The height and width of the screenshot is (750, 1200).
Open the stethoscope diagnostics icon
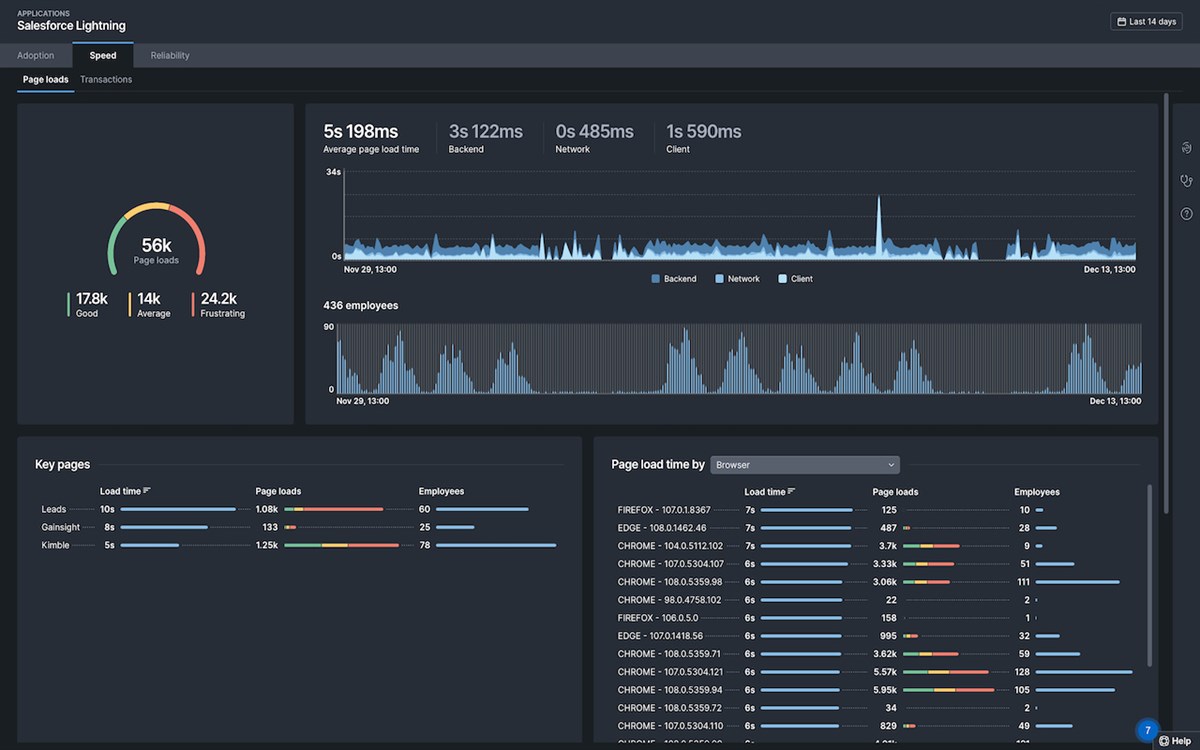click(x=1187, y=181)
